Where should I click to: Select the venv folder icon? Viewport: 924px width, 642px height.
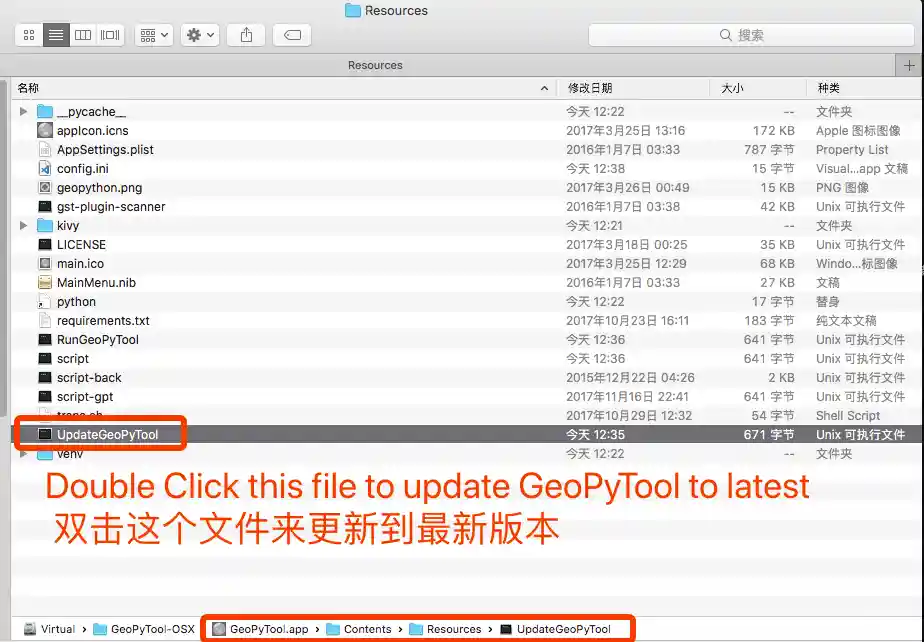(45, 453)
